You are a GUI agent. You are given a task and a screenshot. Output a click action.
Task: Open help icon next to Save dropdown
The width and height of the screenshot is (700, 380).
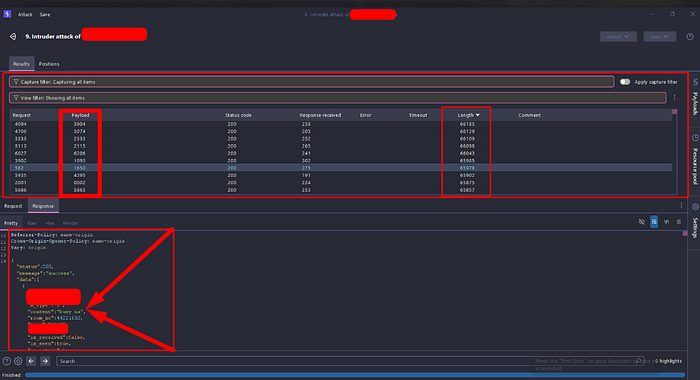[x=690, y=37]
